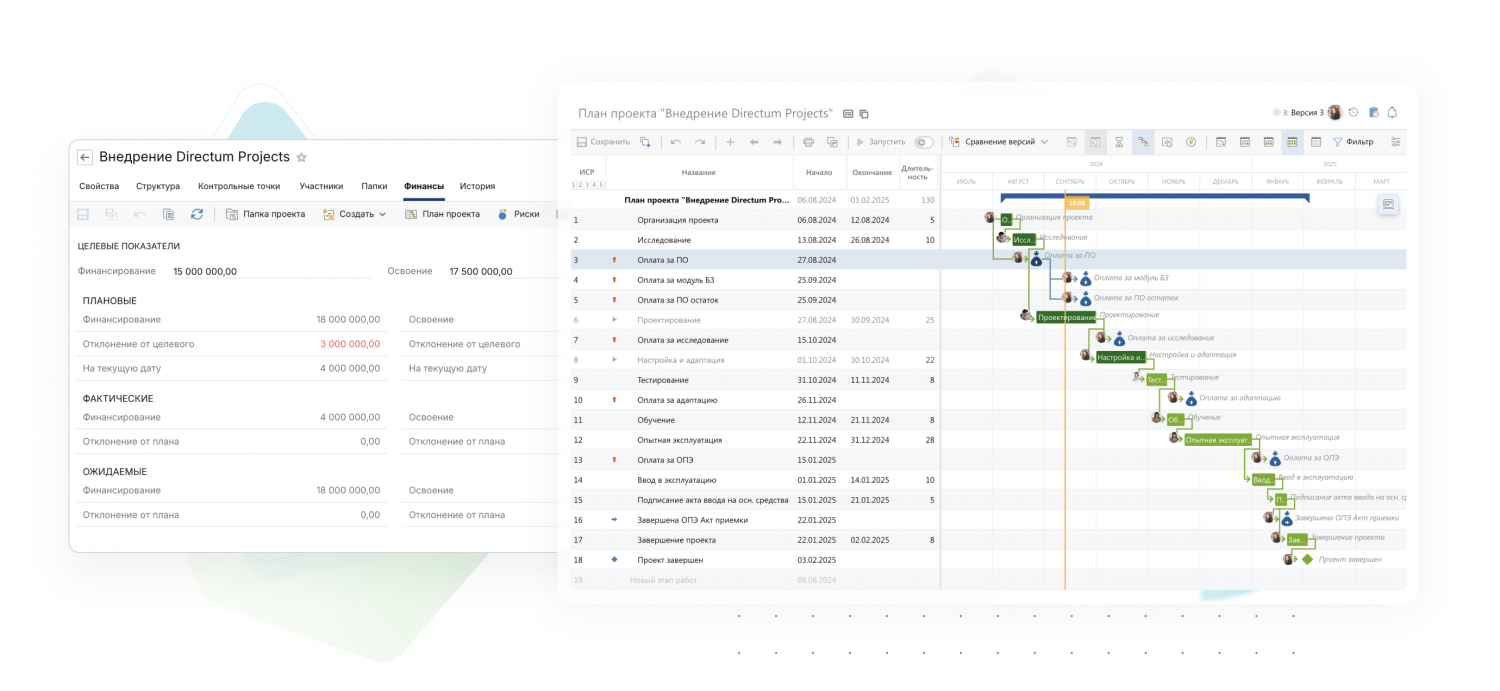Mark project as favorite with star icon

pyautogui.click(x=302, y=158)
